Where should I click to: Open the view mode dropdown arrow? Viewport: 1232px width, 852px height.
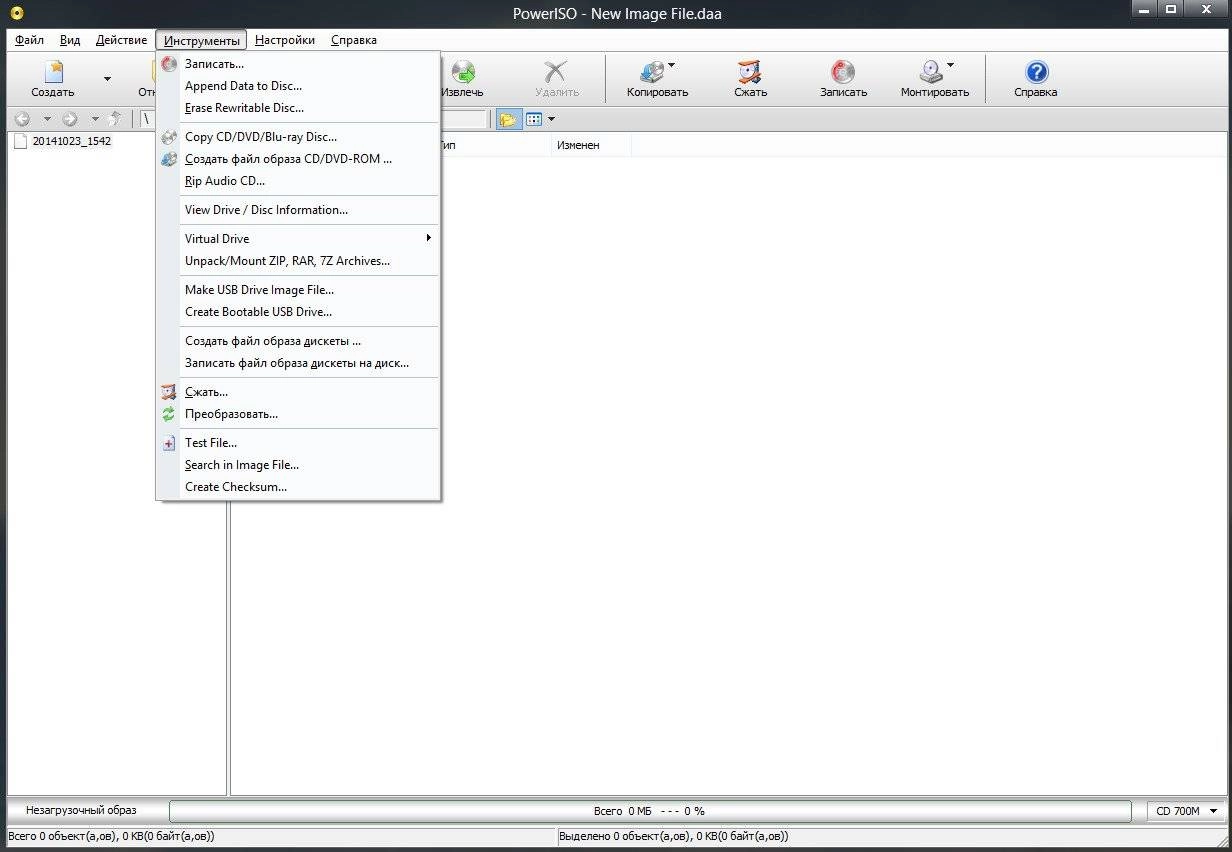tap(551, 119)
